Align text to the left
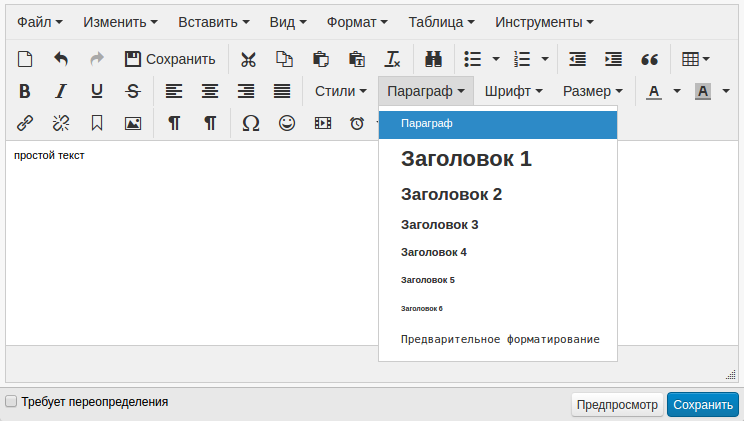 coord(174,91)
